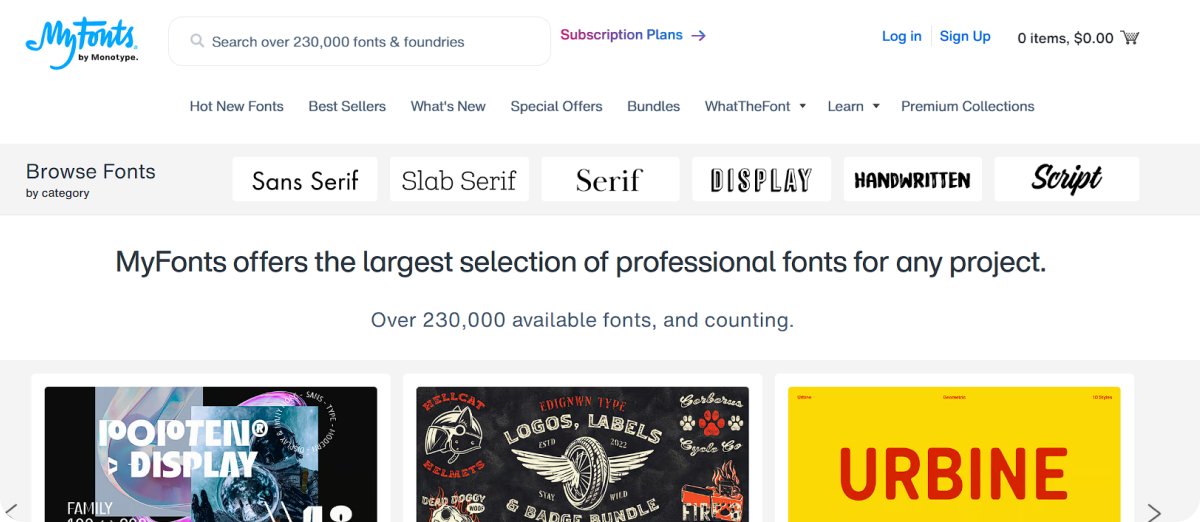Choose the Sans Serif category button
This screenshot has height=522, width=1200.
coord(305,179)
